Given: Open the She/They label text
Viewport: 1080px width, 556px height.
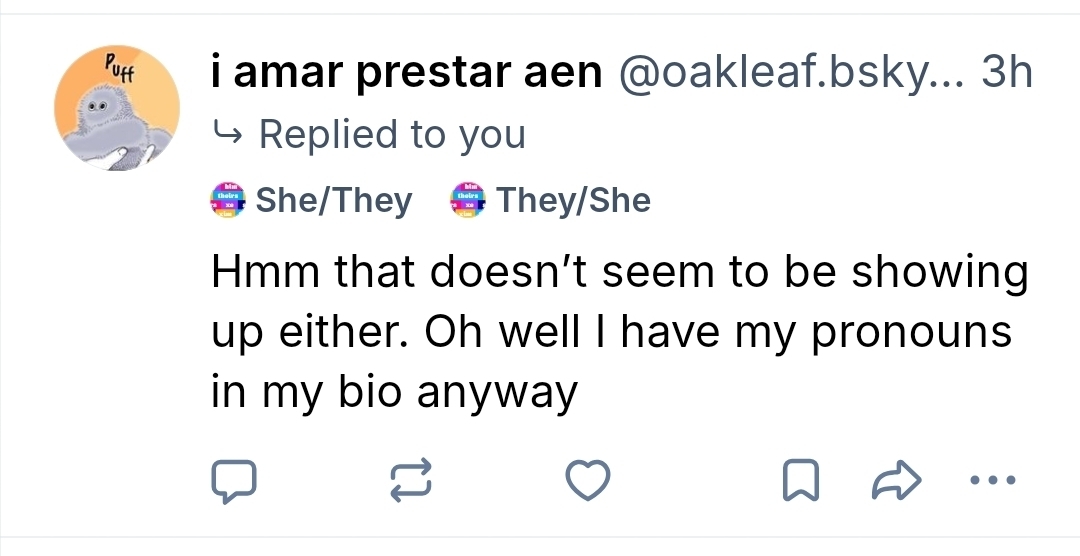Looking at the screenshot, I should pos(334,200).
